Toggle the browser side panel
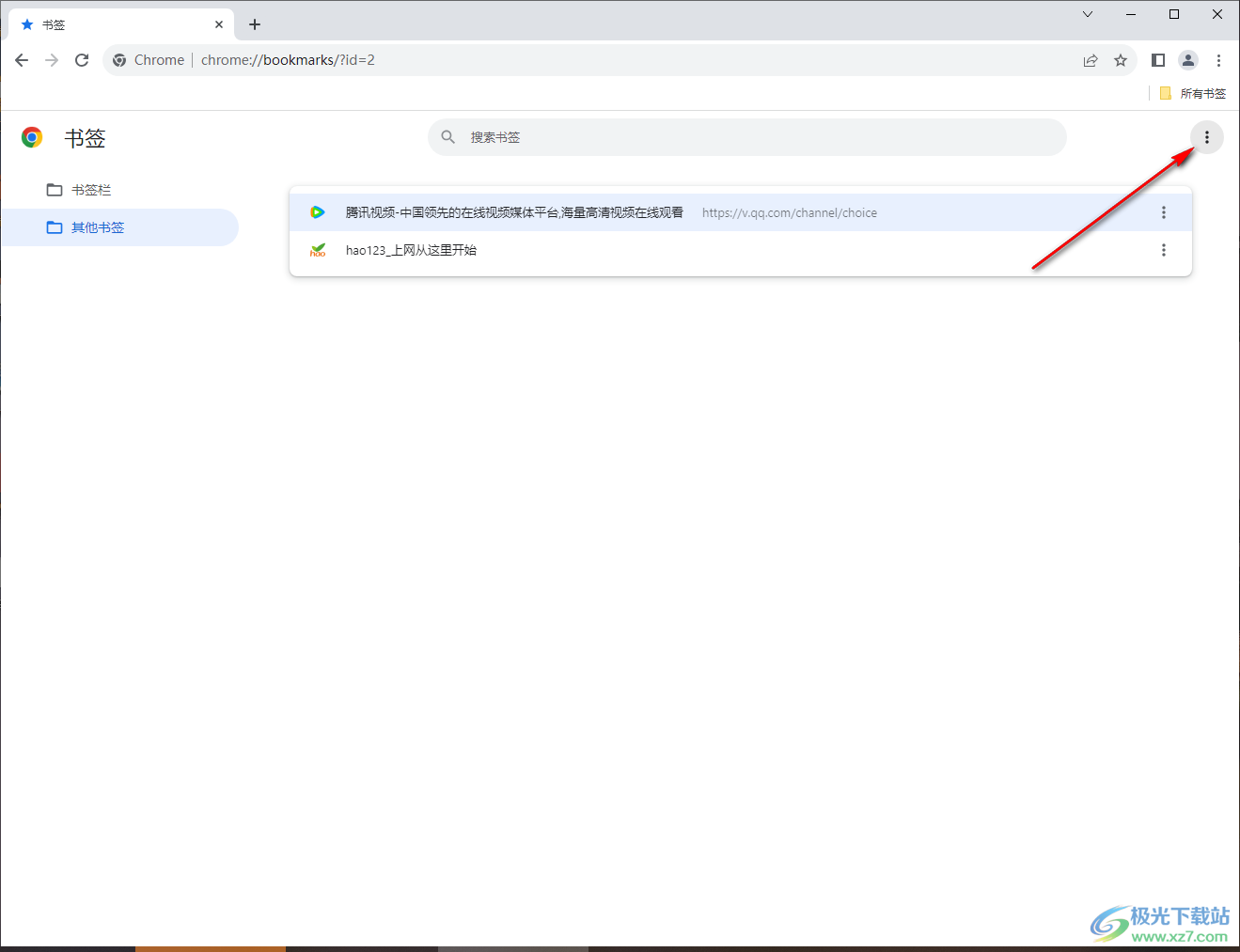 point(1158,60)
